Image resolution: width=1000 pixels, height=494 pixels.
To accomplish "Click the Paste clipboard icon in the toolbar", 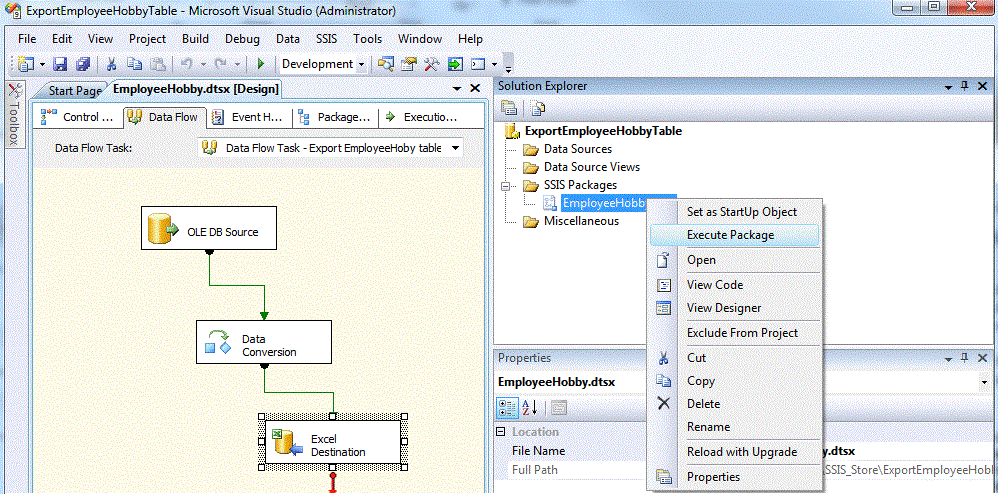I will pyautogui.click(x=157, y=64).
